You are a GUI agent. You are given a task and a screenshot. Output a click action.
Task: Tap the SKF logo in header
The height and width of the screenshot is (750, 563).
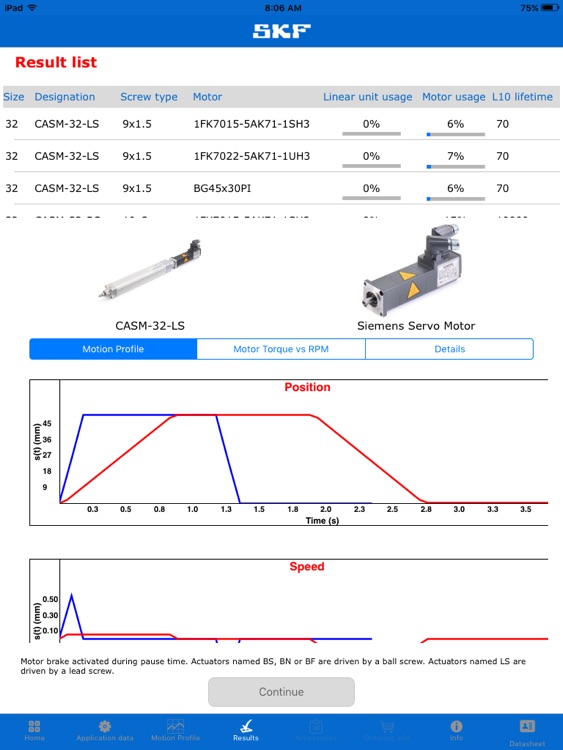click(x=282, y=31)
